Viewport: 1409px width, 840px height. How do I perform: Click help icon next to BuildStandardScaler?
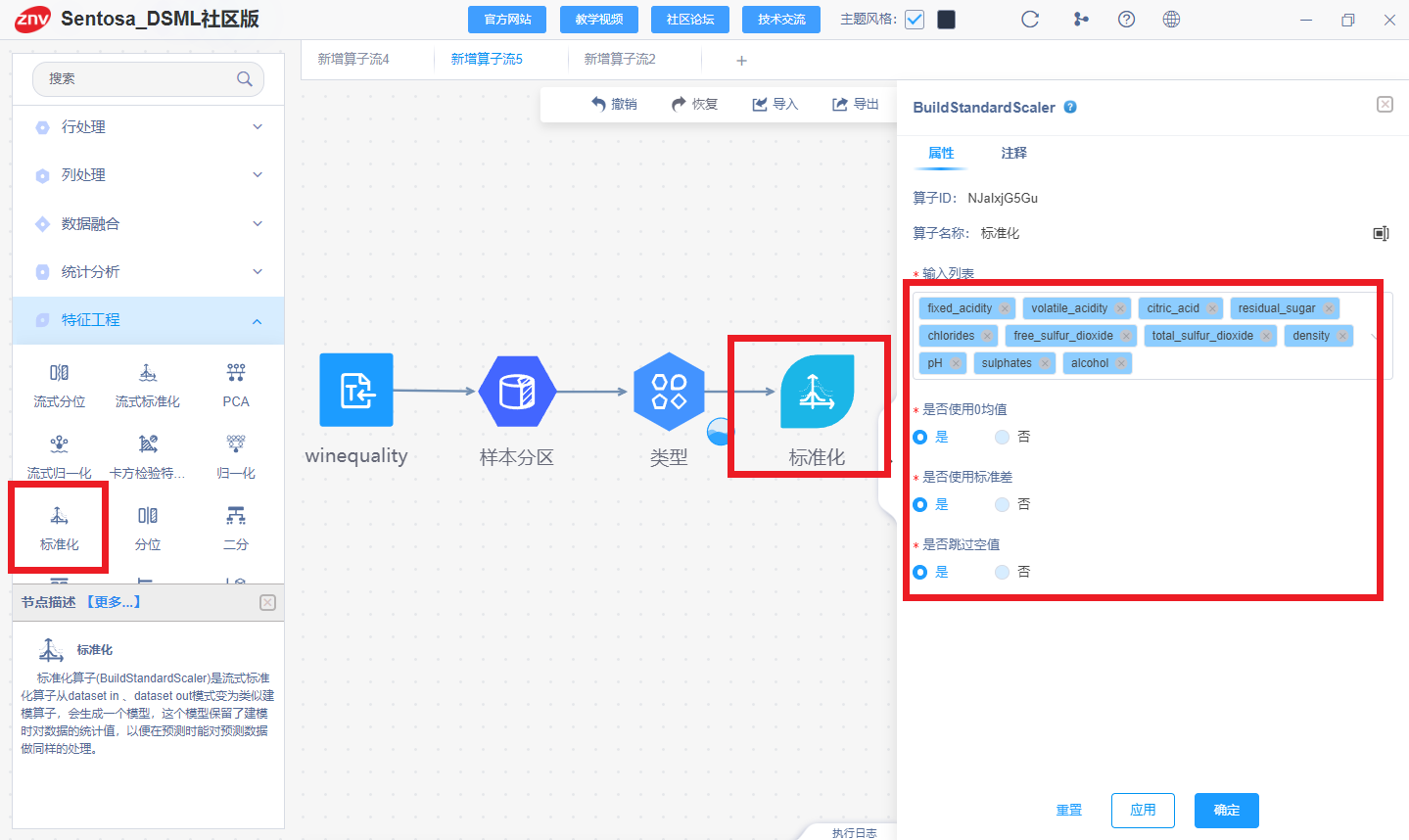1070,107
